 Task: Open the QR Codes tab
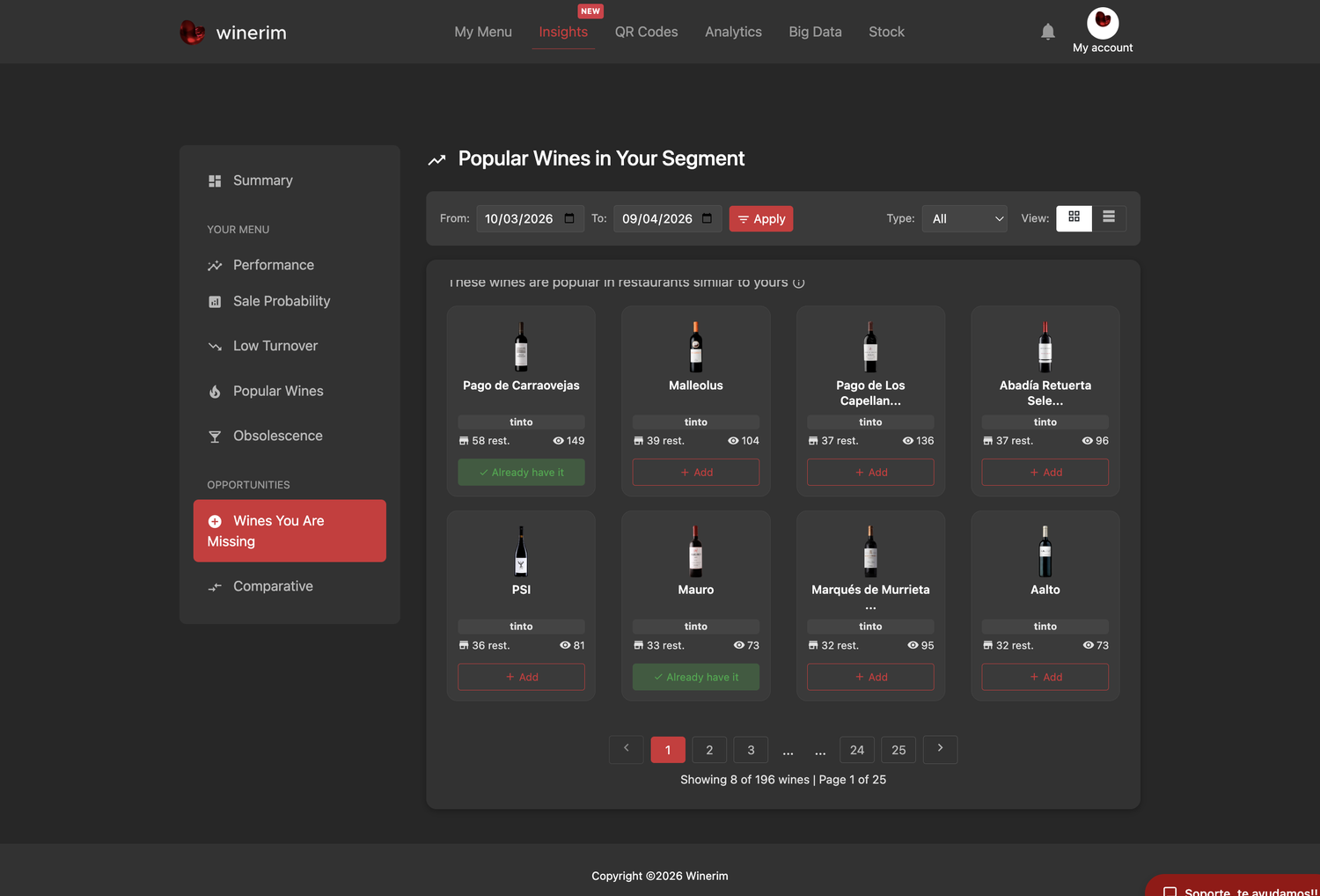[x=646, y=32]
